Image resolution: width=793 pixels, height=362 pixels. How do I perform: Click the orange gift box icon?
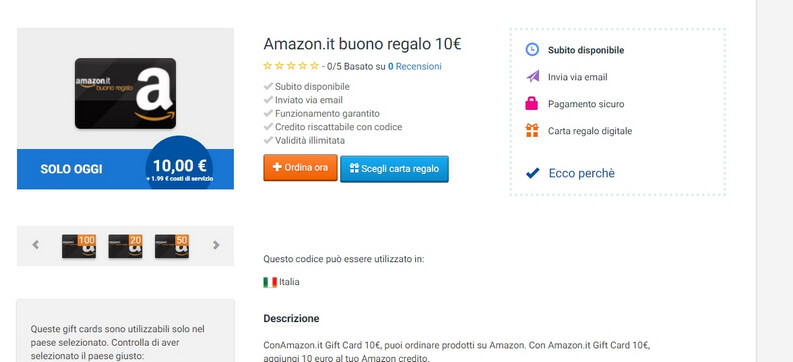pos(532,130)
